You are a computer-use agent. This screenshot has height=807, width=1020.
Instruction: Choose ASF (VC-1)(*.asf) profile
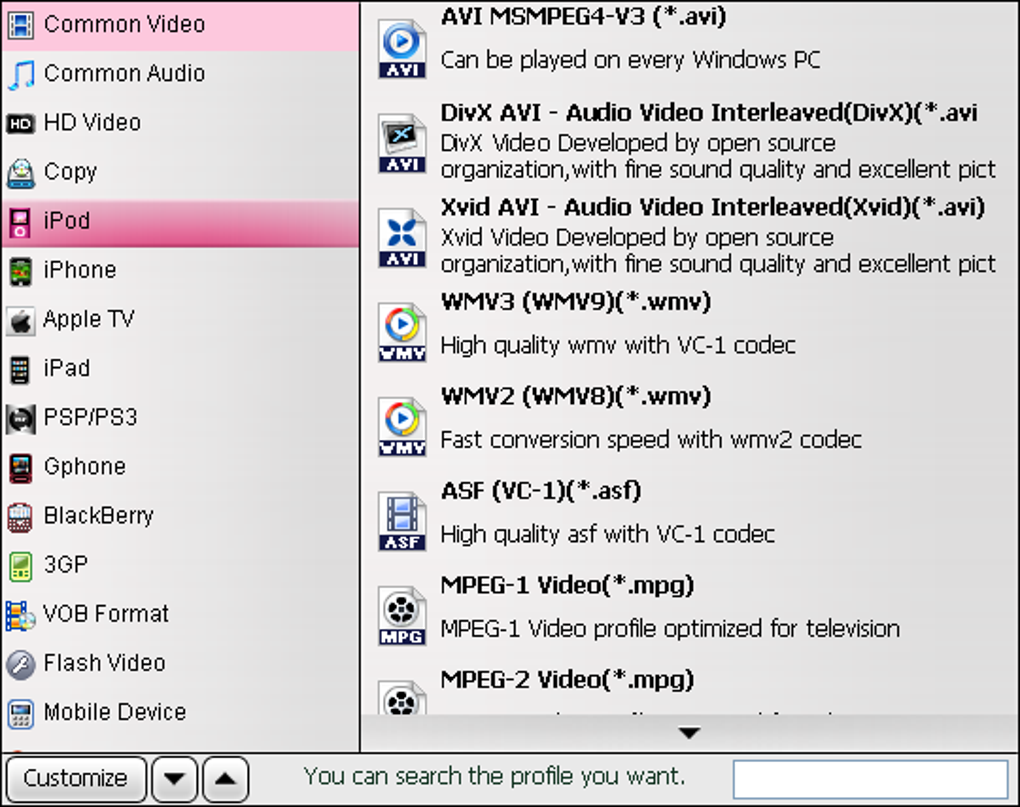(x=690, y=520)
